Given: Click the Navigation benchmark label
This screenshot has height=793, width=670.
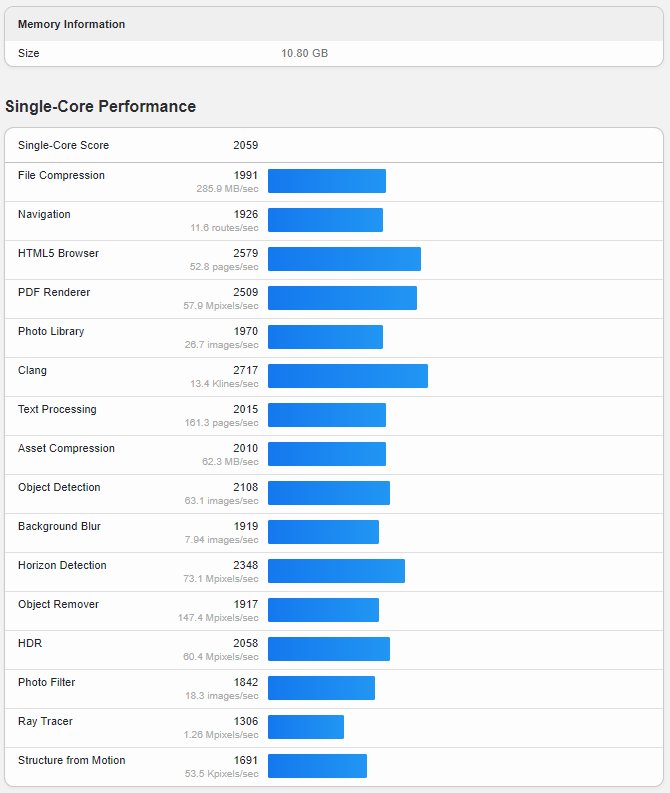Looking at the screenshot, I should pyautogui.click(x=44, y=214).
